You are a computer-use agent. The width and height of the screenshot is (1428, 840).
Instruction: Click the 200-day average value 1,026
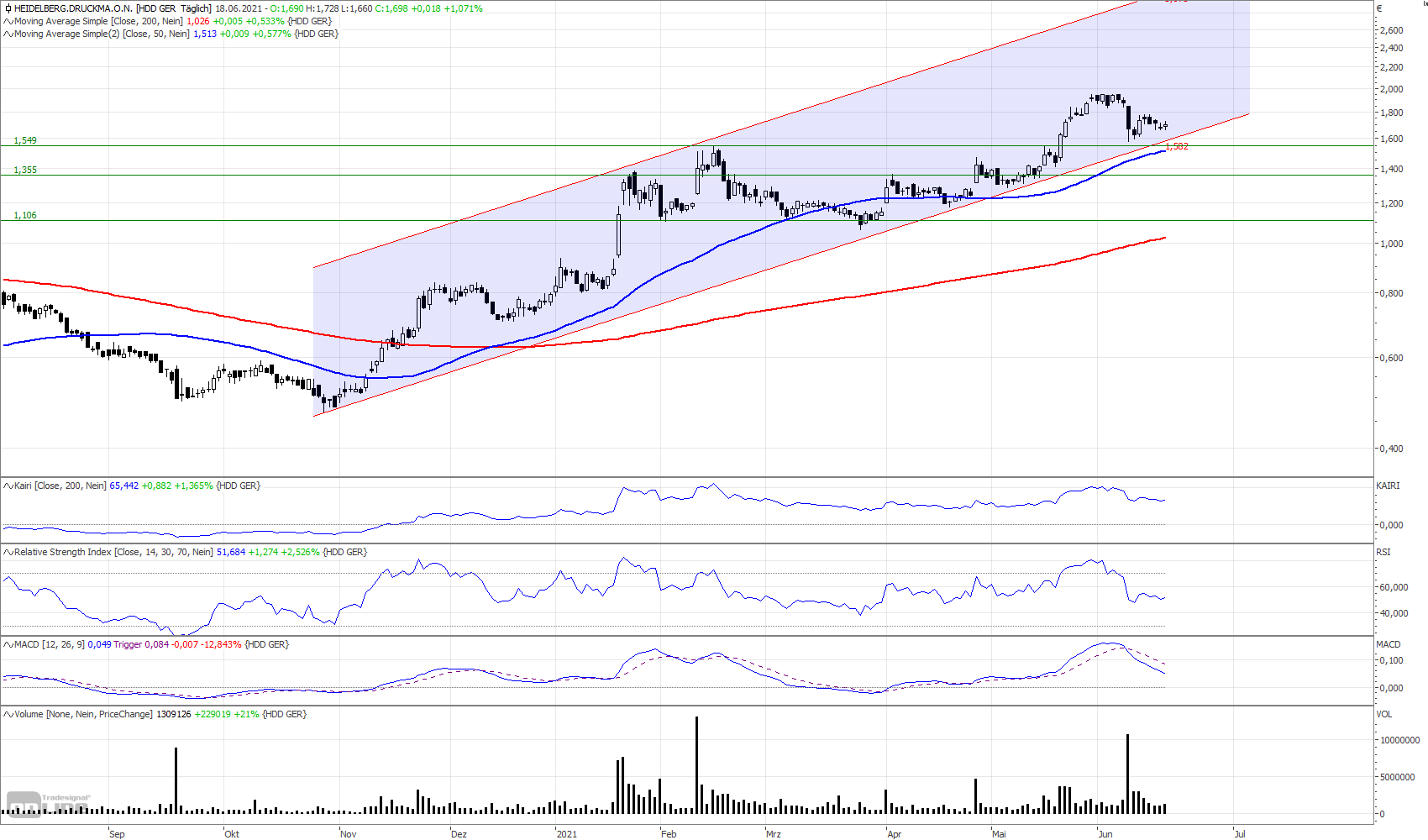click(x=198, y=21)
